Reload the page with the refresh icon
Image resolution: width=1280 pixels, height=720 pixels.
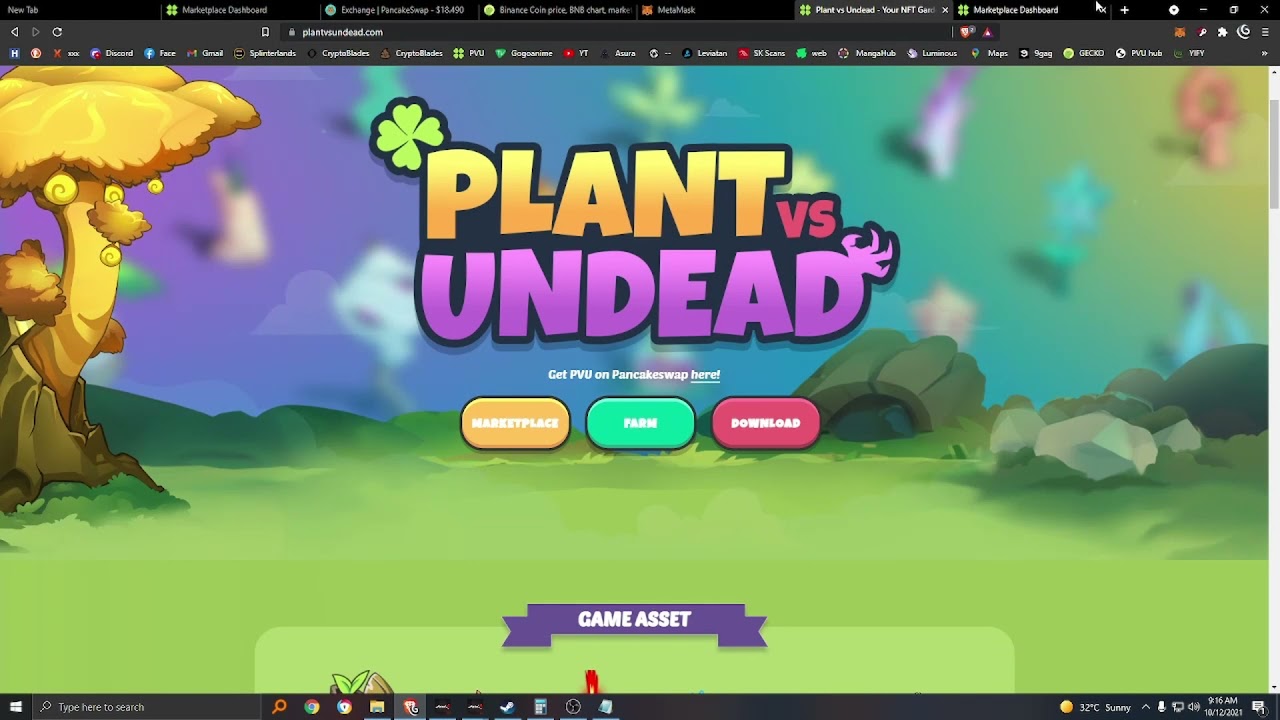(x=57, y=32)
